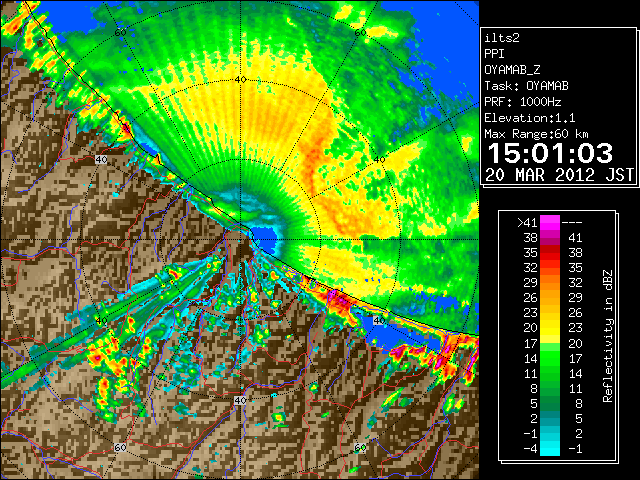Select the northwest 40 km range label
Screen dimensions: 640x480
pyautogui.click(x=101, y=160)
